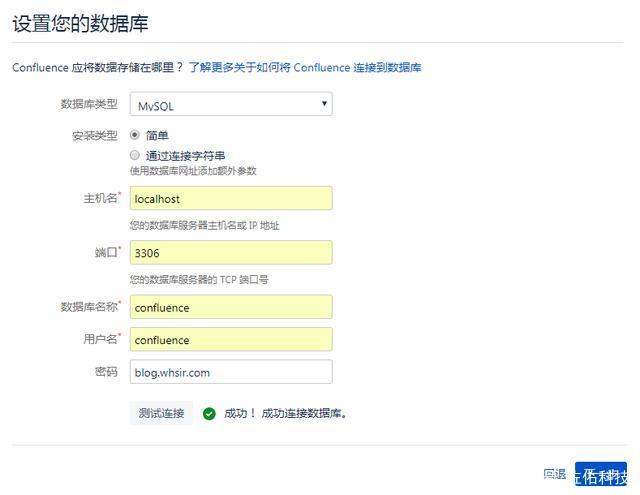
Task: Click the 使用数据库网址添加额外参数 hint text
Action: (193, 171)
